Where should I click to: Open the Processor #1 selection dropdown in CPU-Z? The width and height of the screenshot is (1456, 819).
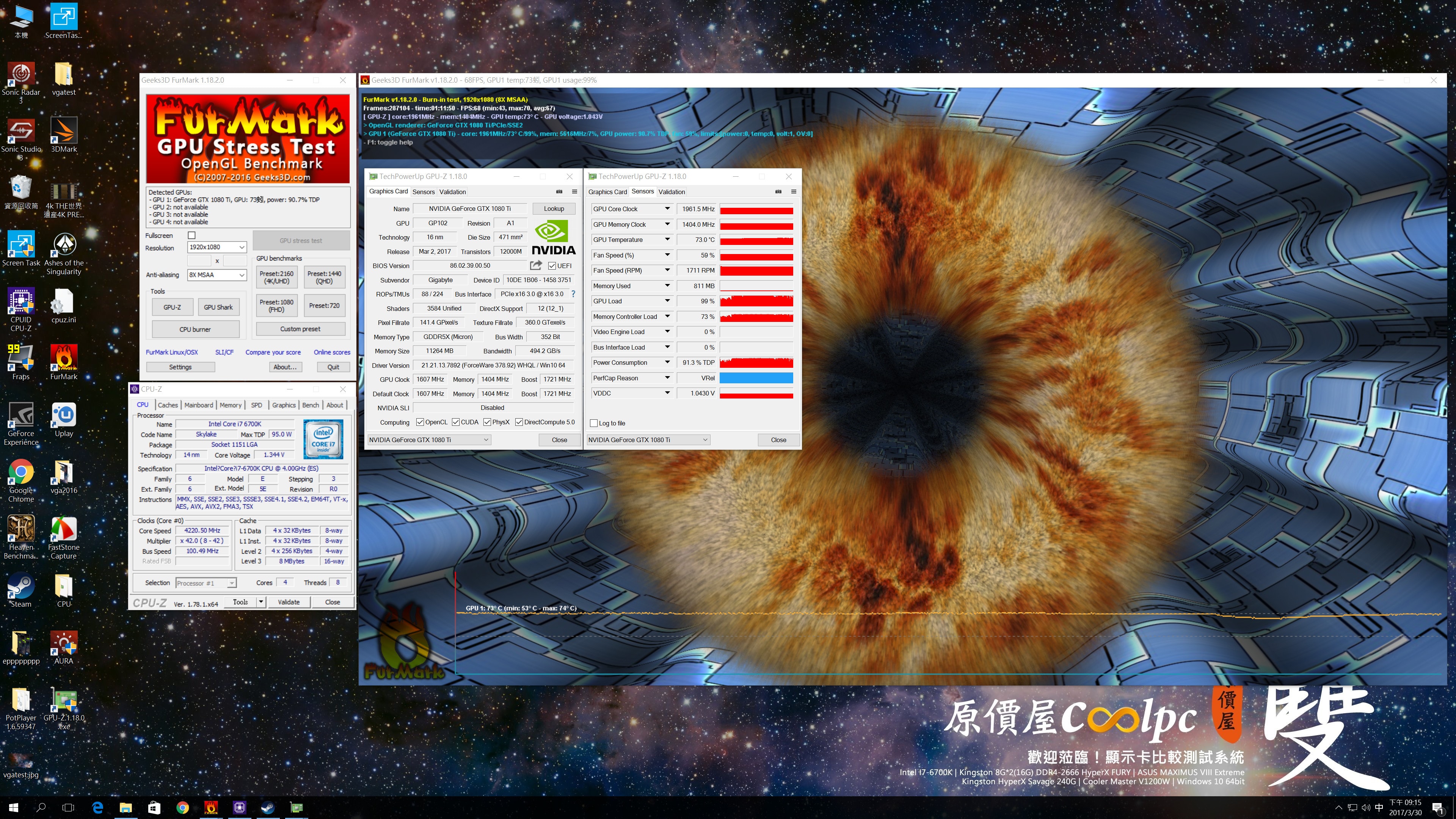(206, 583)
